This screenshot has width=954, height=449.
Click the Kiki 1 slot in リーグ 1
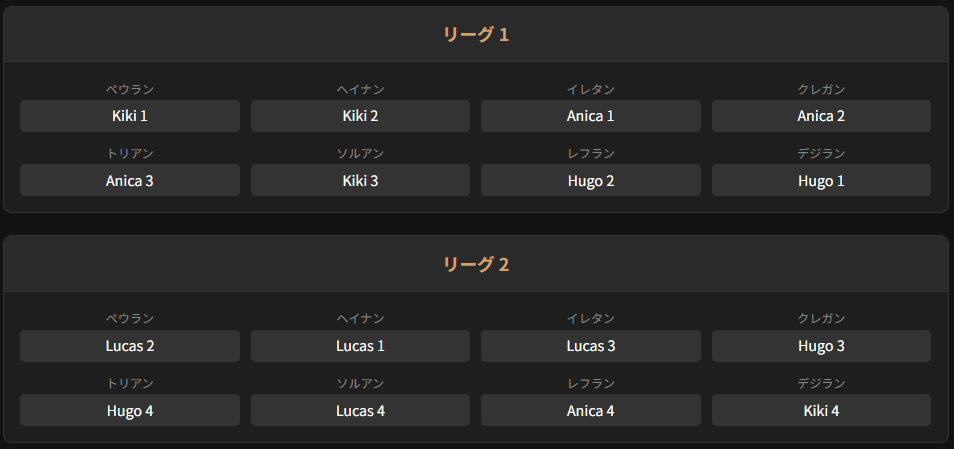point(130,116)
